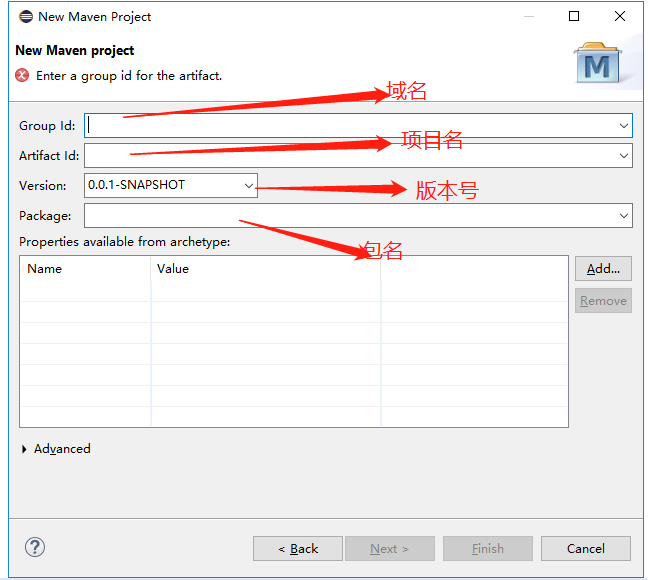Click the Eclipse icon in title bar
This screenshot has width=648, height=580.
26,17
